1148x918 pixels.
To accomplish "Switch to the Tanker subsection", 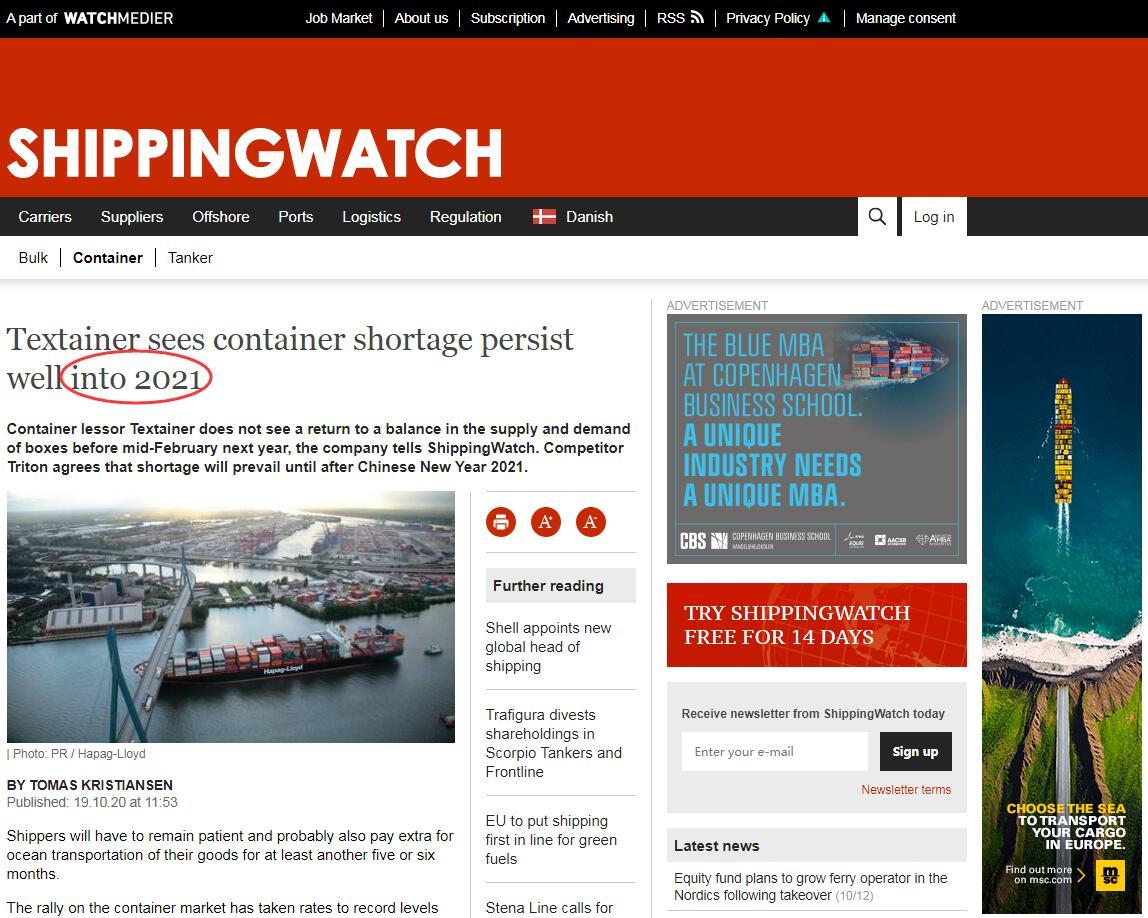I will pyautogui.click(x=190, y=258).
